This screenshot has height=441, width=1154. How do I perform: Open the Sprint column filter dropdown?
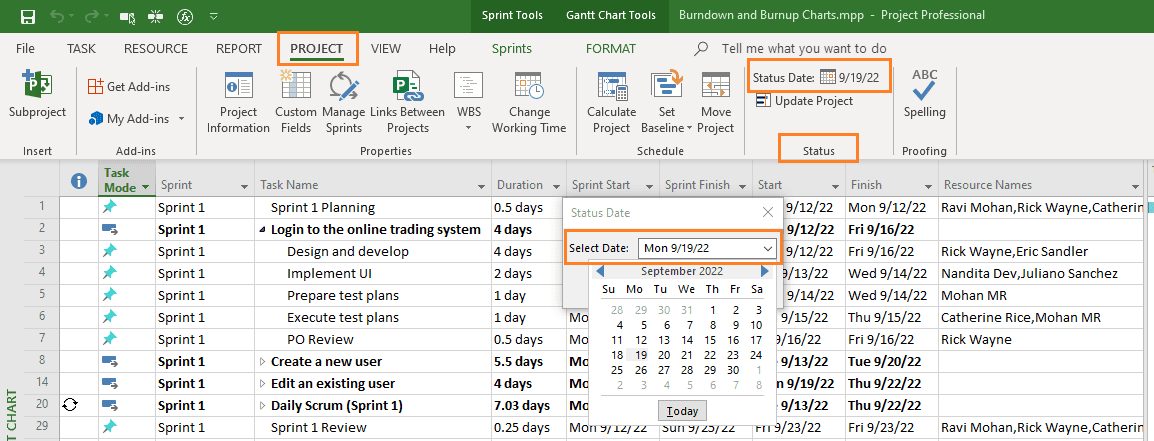point(244,186)
